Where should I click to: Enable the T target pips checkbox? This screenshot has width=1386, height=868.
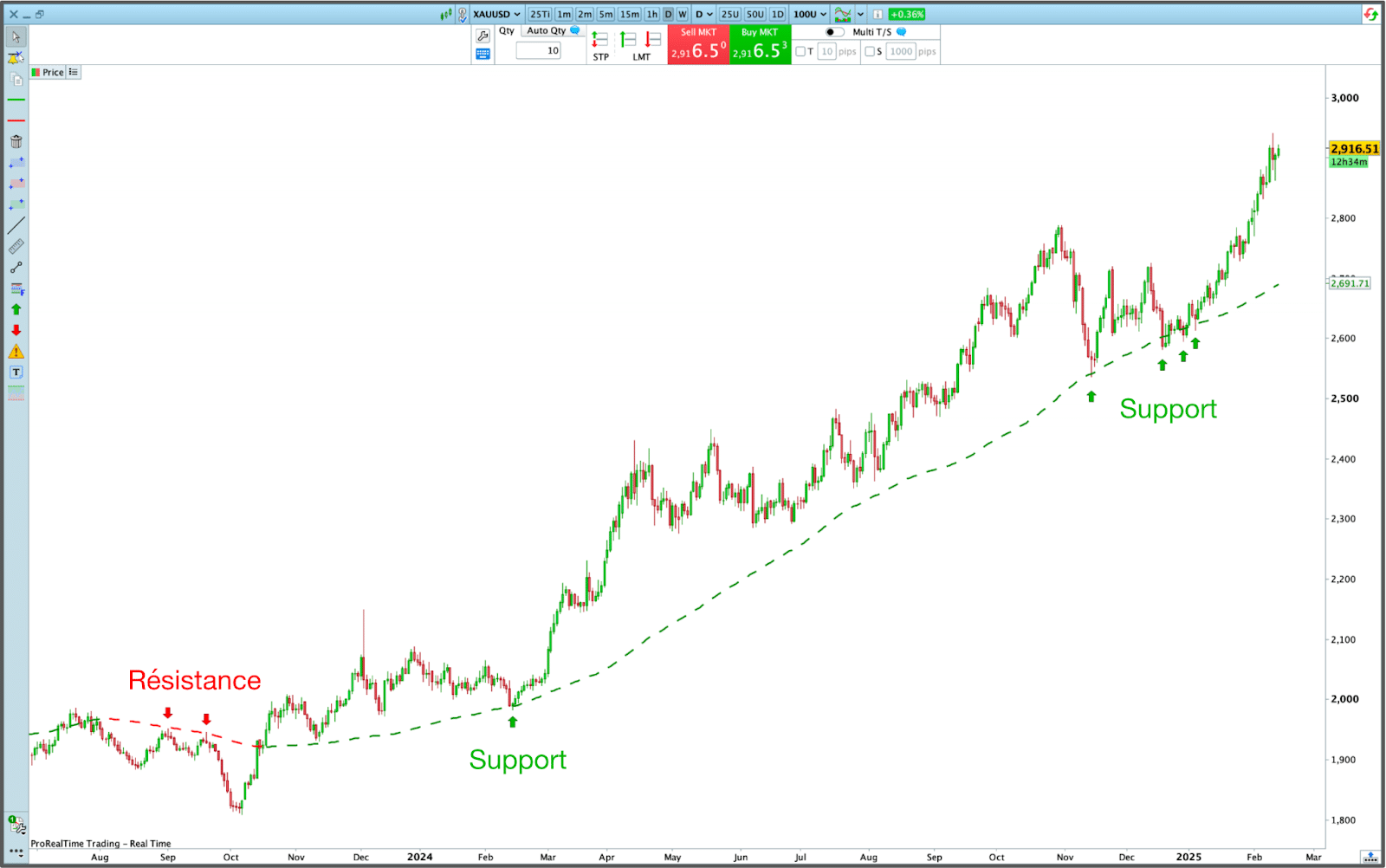coord(800,51)
